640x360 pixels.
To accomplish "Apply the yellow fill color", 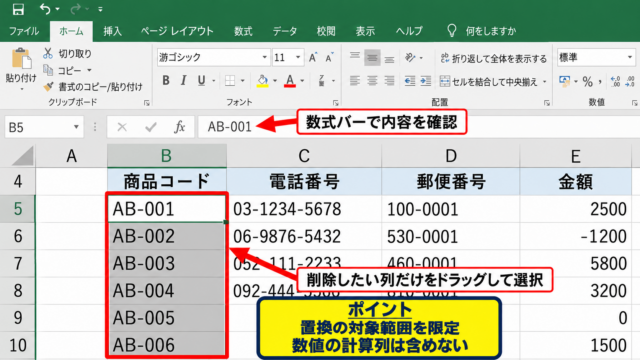I will coord(262,81).
